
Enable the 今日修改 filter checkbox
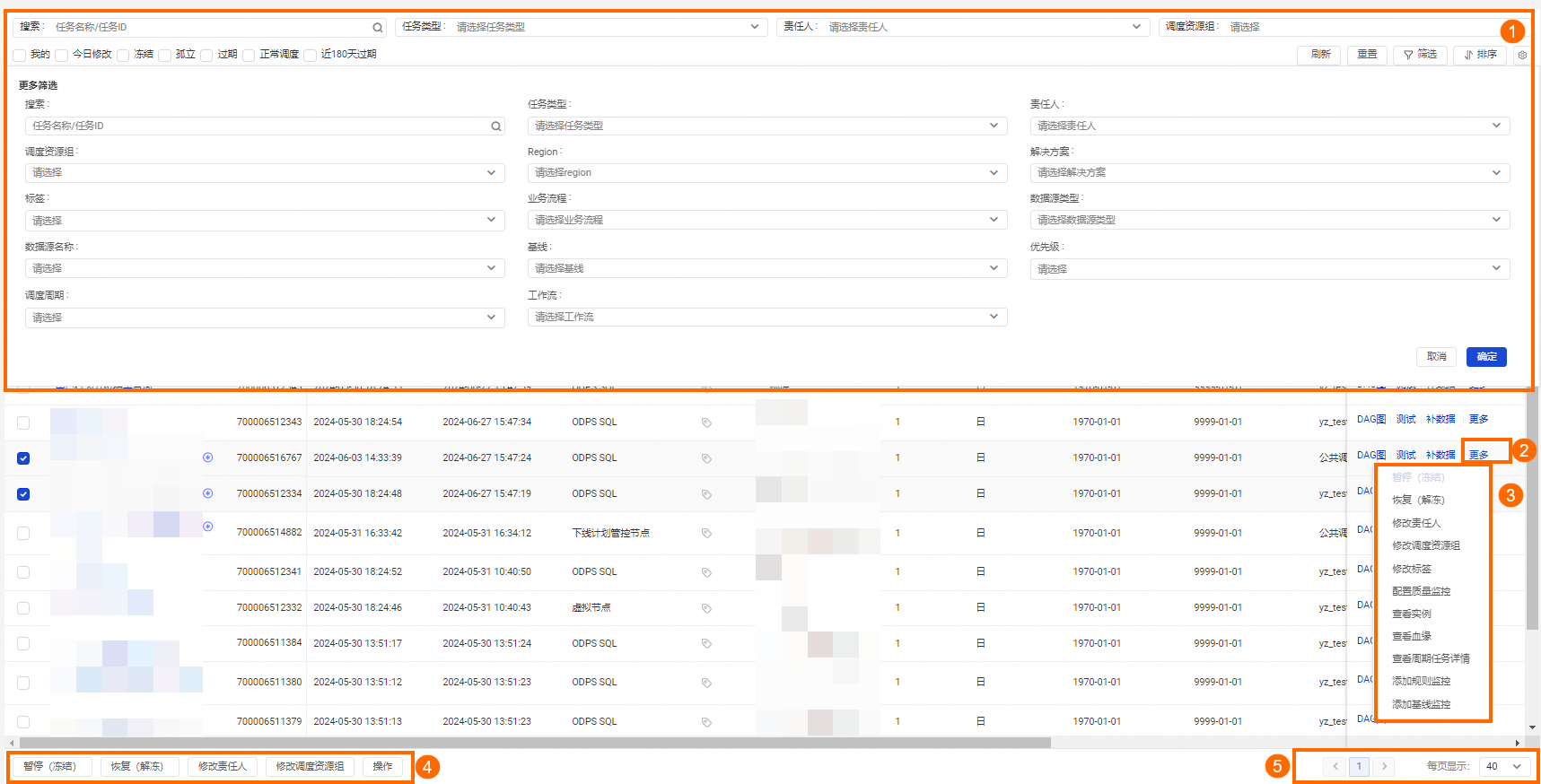[61, 56]
